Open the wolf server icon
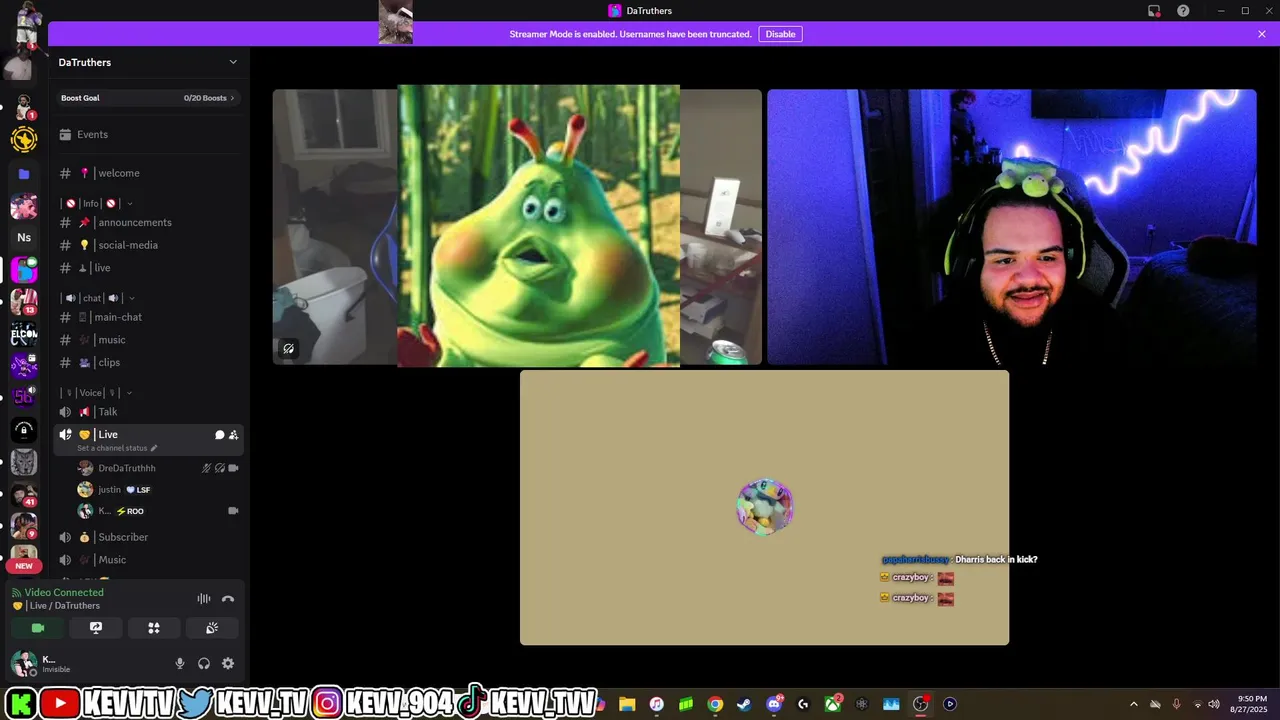 click(24, 462)
